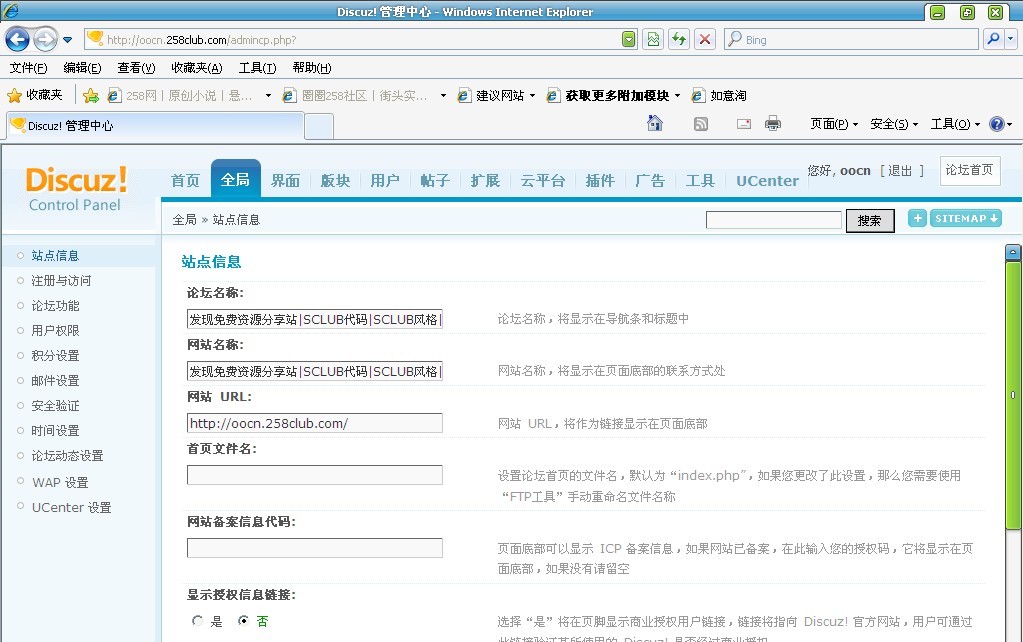Image resolution: width=1023 pixels, height=642 pixels.
Task: Click the 论坛首页 button
Action: pyautogui.click(x=970, y=170)
